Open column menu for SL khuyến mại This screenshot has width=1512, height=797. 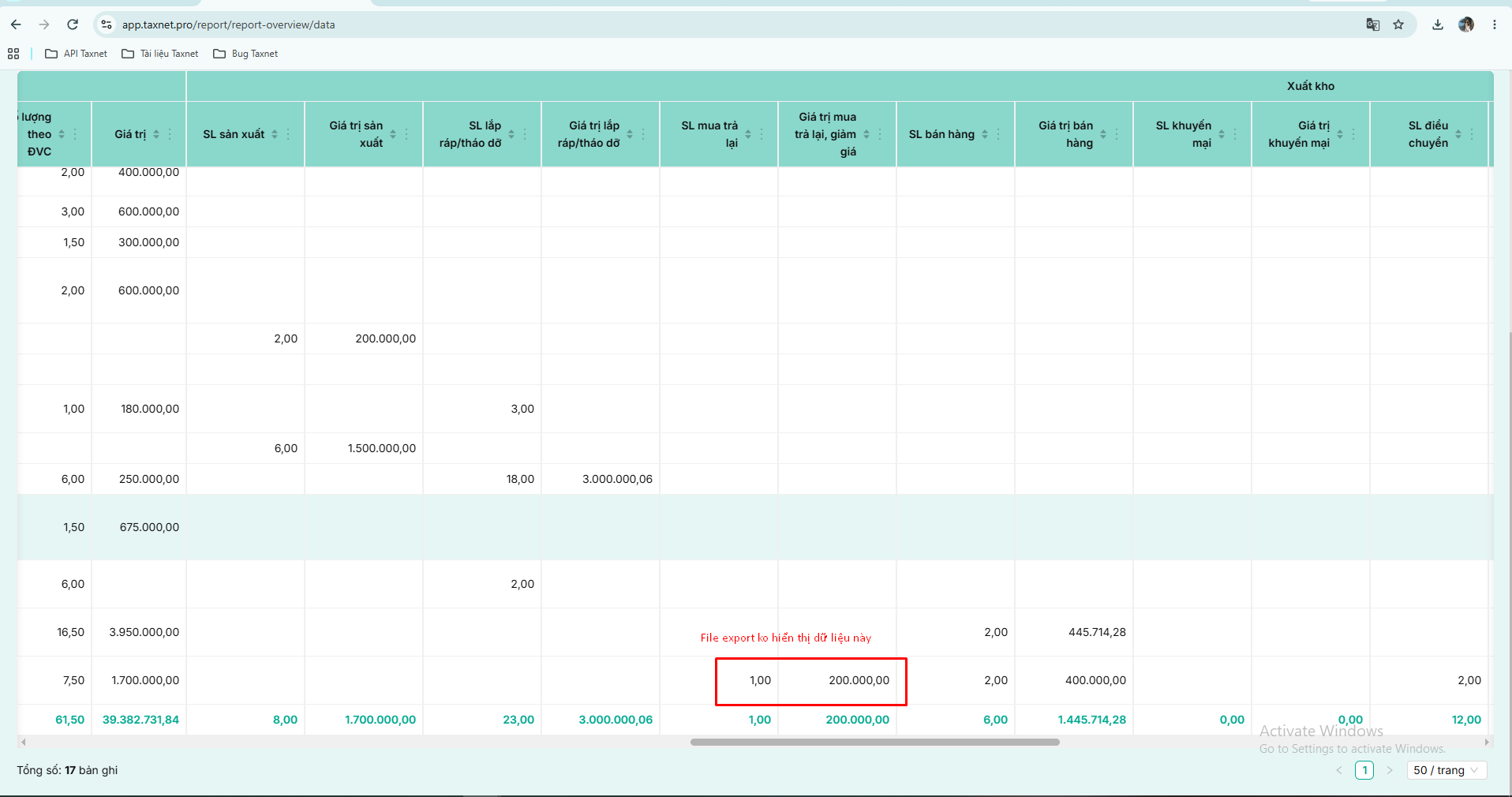pyautogui.click(x=1235, y=134)
